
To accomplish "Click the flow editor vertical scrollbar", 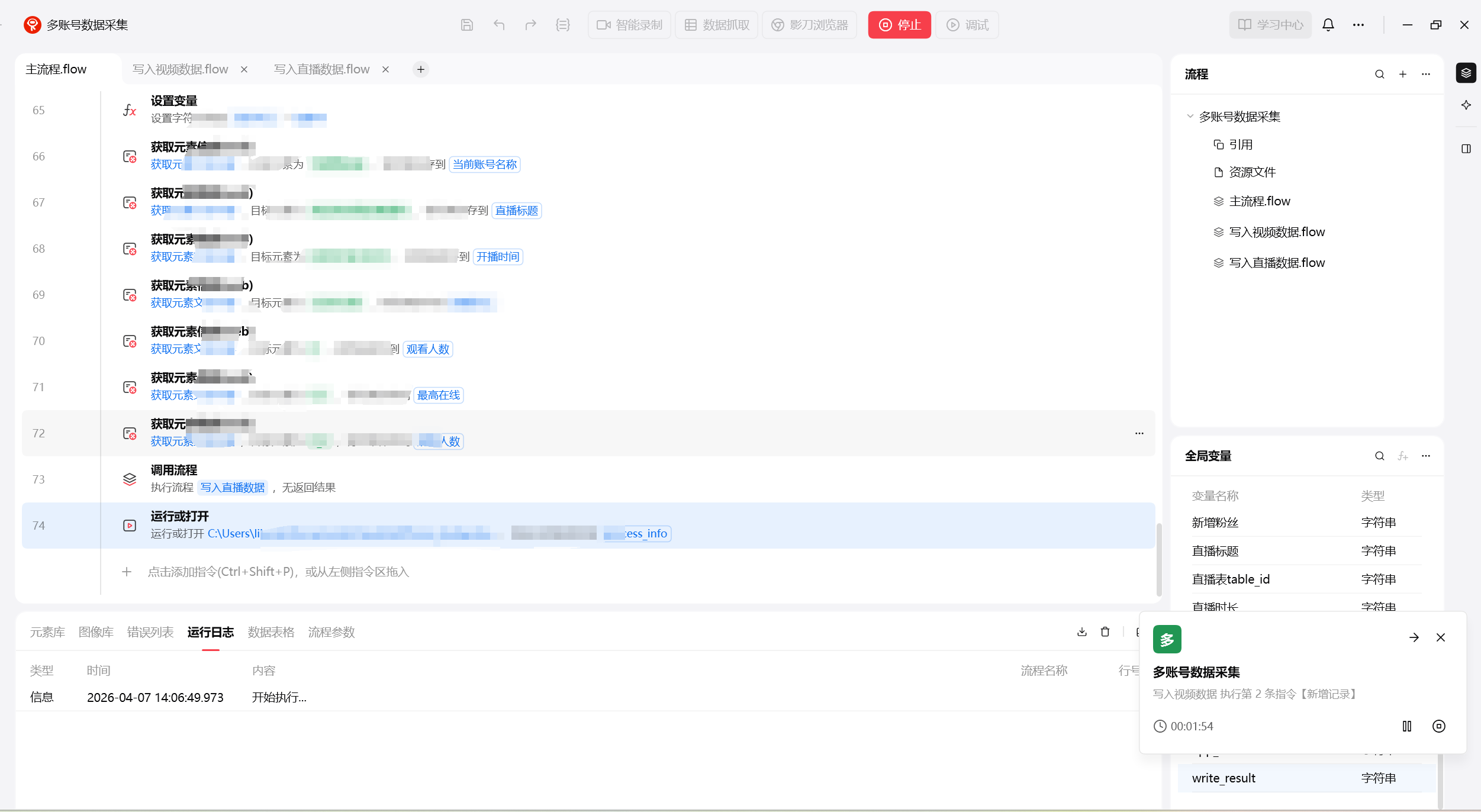I will pyautogui.click(x=1158, y=559).
